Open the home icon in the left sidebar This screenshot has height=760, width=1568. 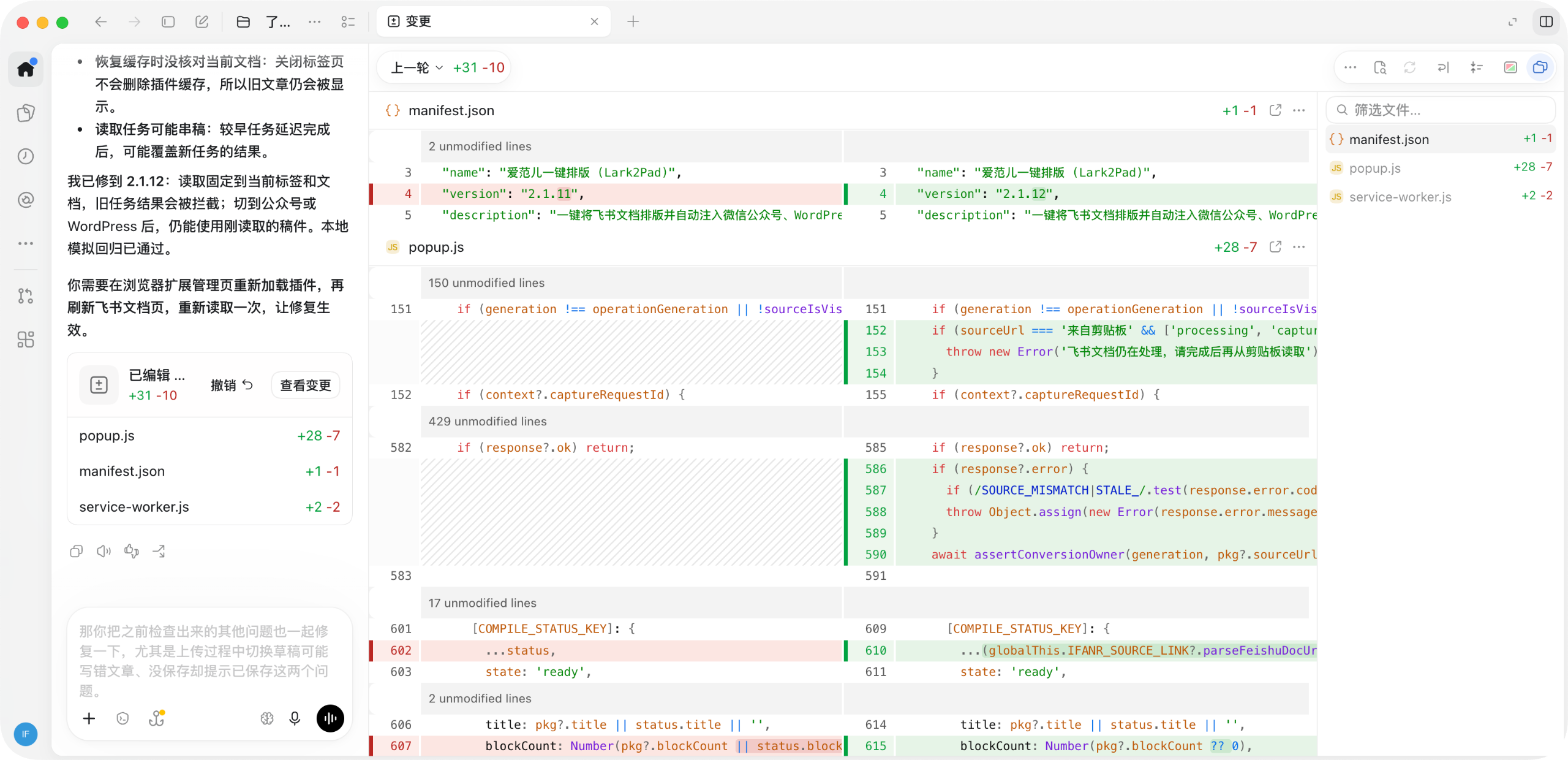pyautogui.click(x=26, y=69)
